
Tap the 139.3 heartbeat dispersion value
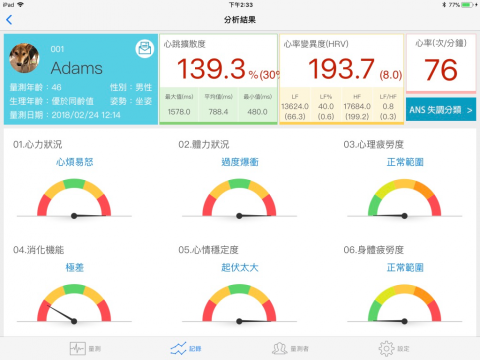[x=211, y=69]
